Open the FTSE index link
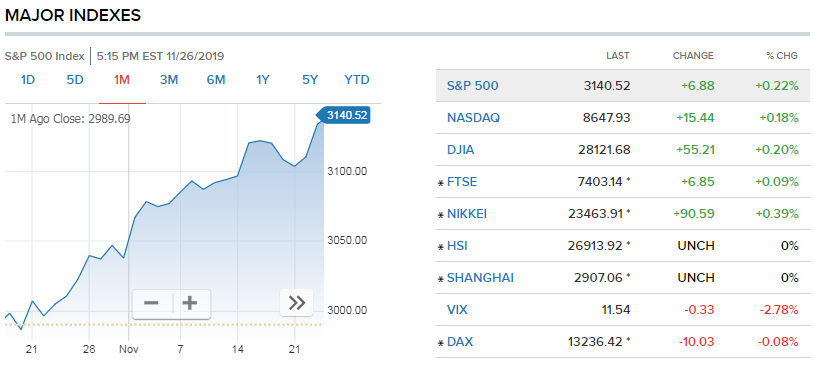This screenshot has height=373, width=814. pos(462,182)
